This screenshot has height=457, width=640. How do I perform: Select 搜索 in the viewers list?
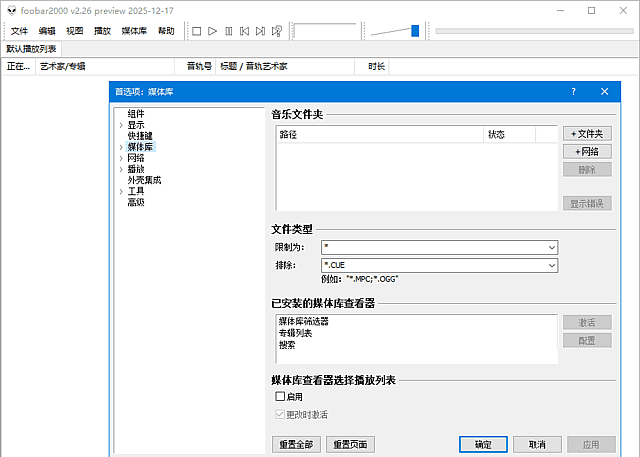click(x=287, y=345)
